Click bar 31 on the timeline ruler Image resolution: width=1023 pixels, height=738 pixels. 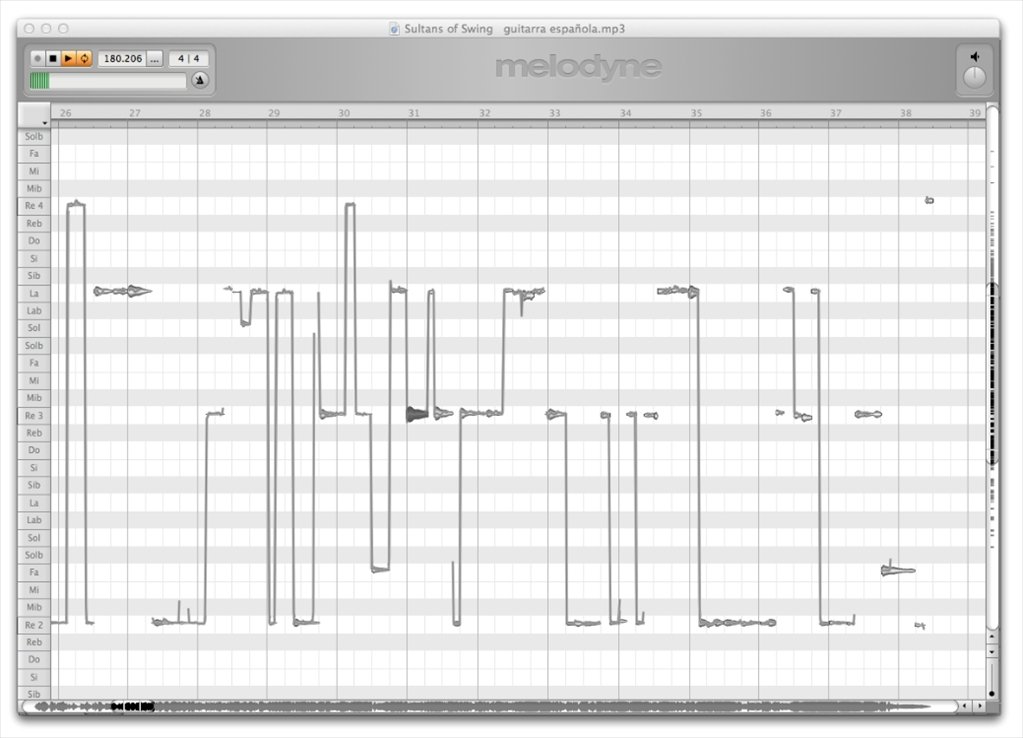(x=414, y=113)
